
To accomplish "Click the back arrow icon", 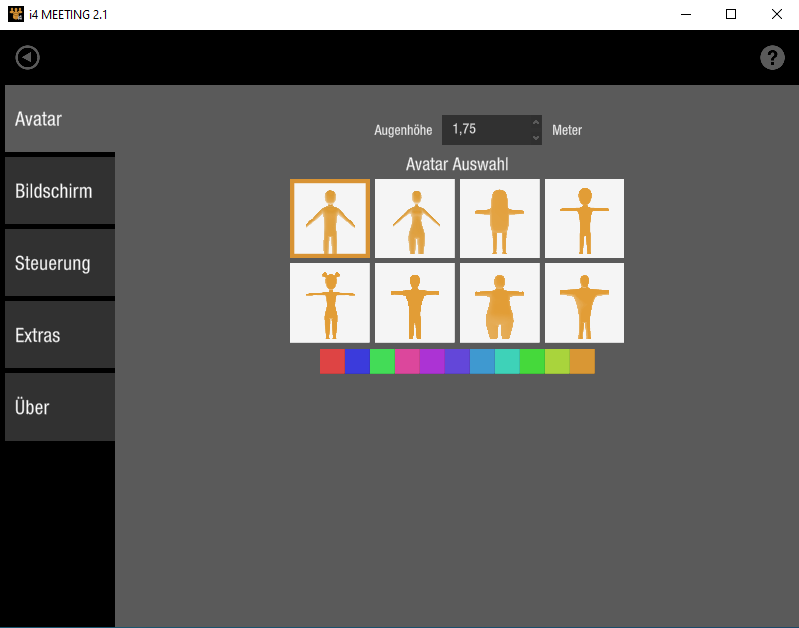I will click(x=27, y=58).
